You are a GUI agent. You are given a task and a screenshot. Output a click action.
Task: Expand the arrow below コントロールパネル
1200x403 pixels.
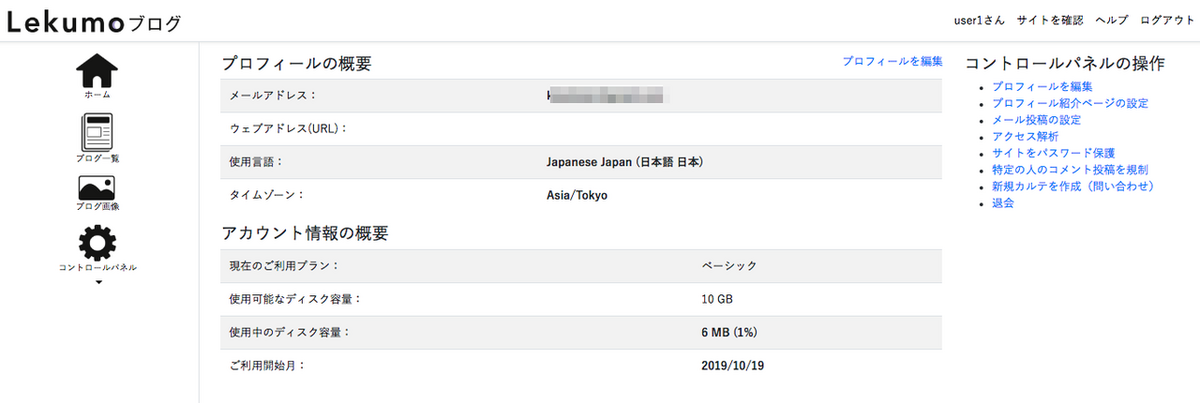tap(98, 282)
